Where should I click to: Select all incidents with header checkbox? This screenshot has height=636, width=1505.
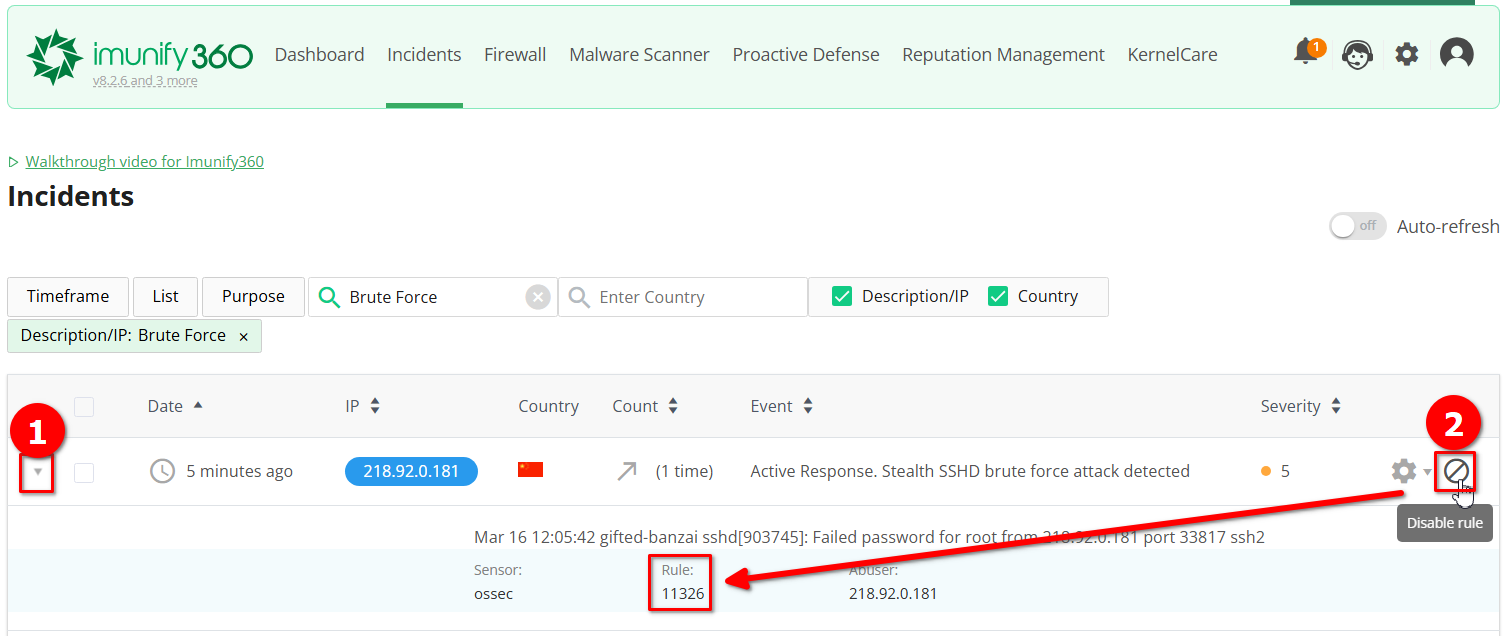pos(84,407)
